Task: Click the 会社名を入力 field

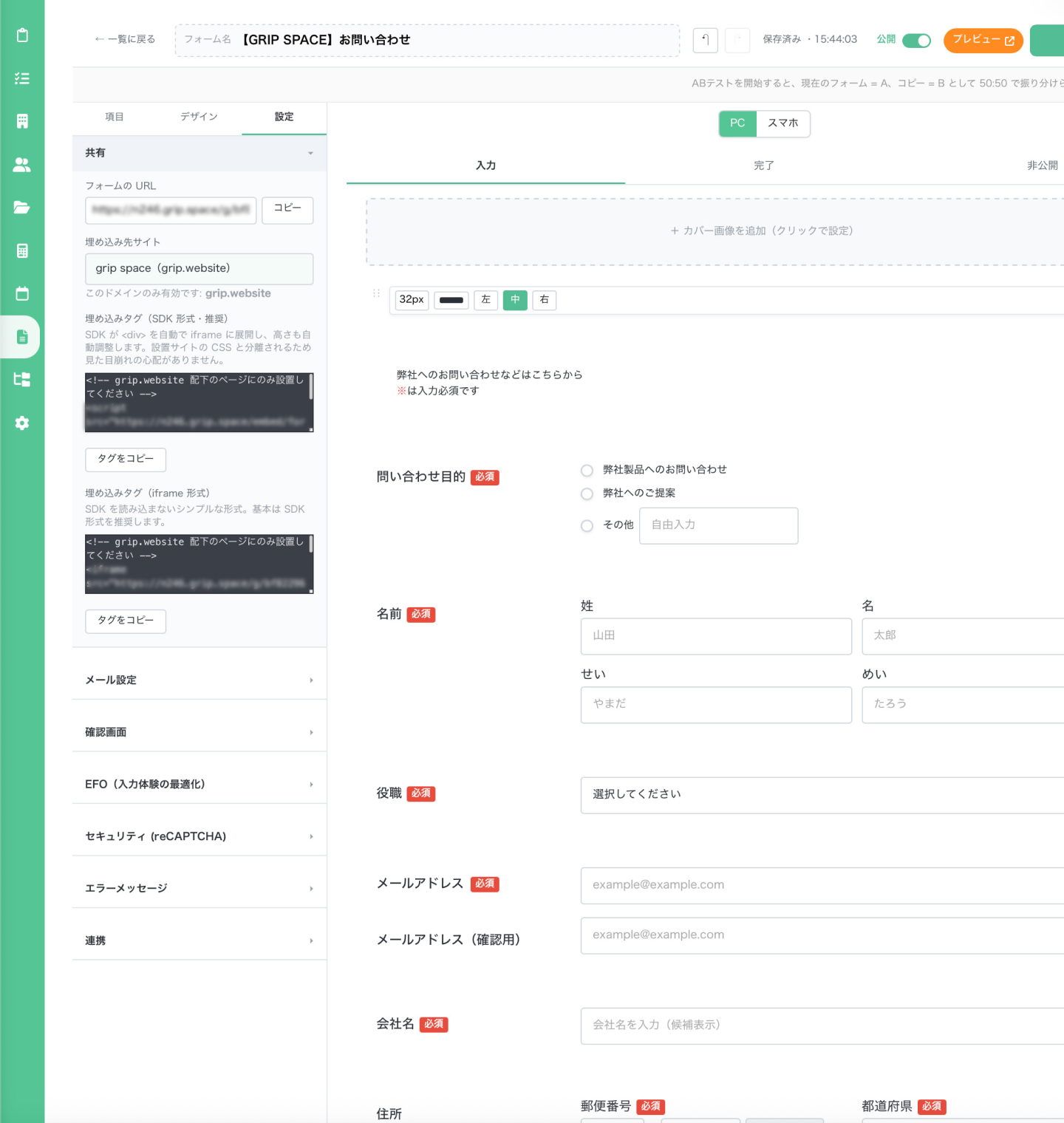Action: click(x=822, y=1025)
